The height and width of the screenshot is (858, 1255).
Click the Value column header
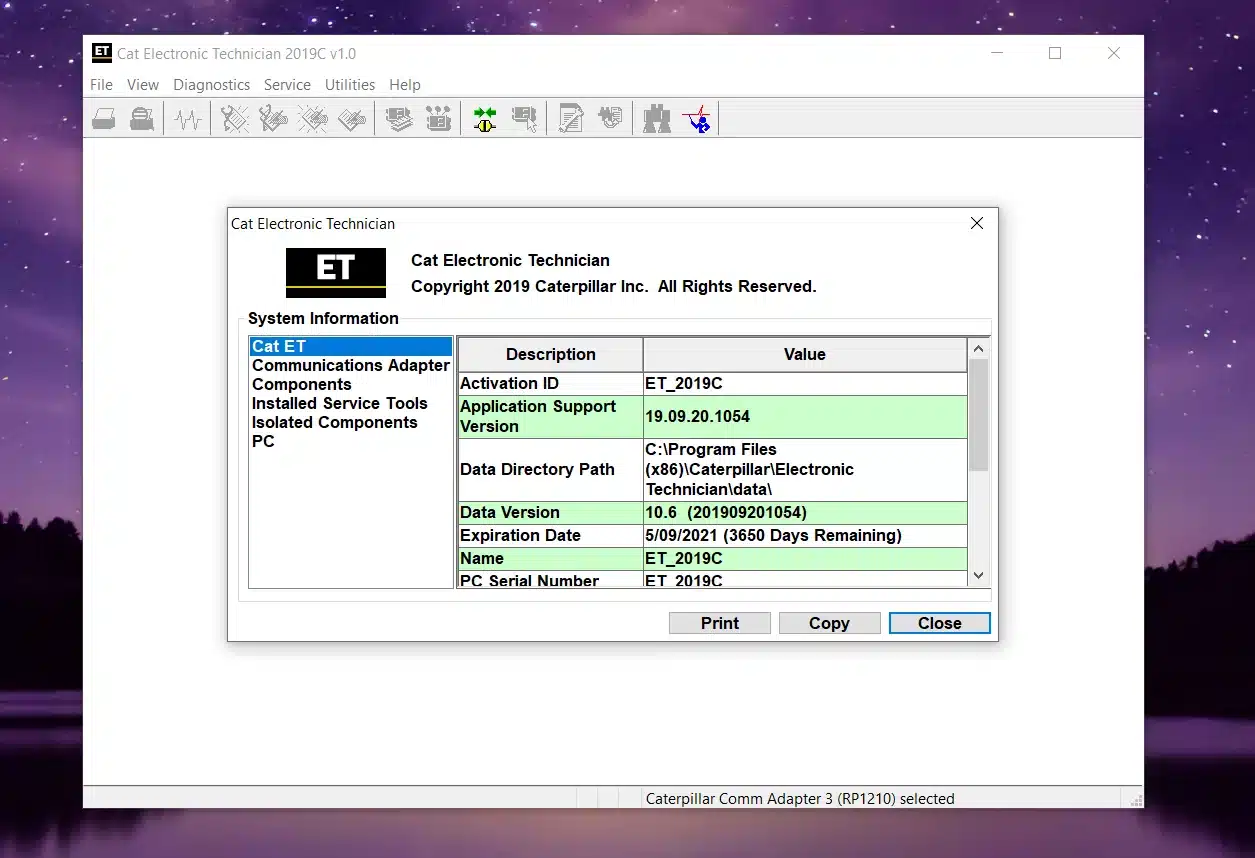pyautogui.click(x=804, y=354)
